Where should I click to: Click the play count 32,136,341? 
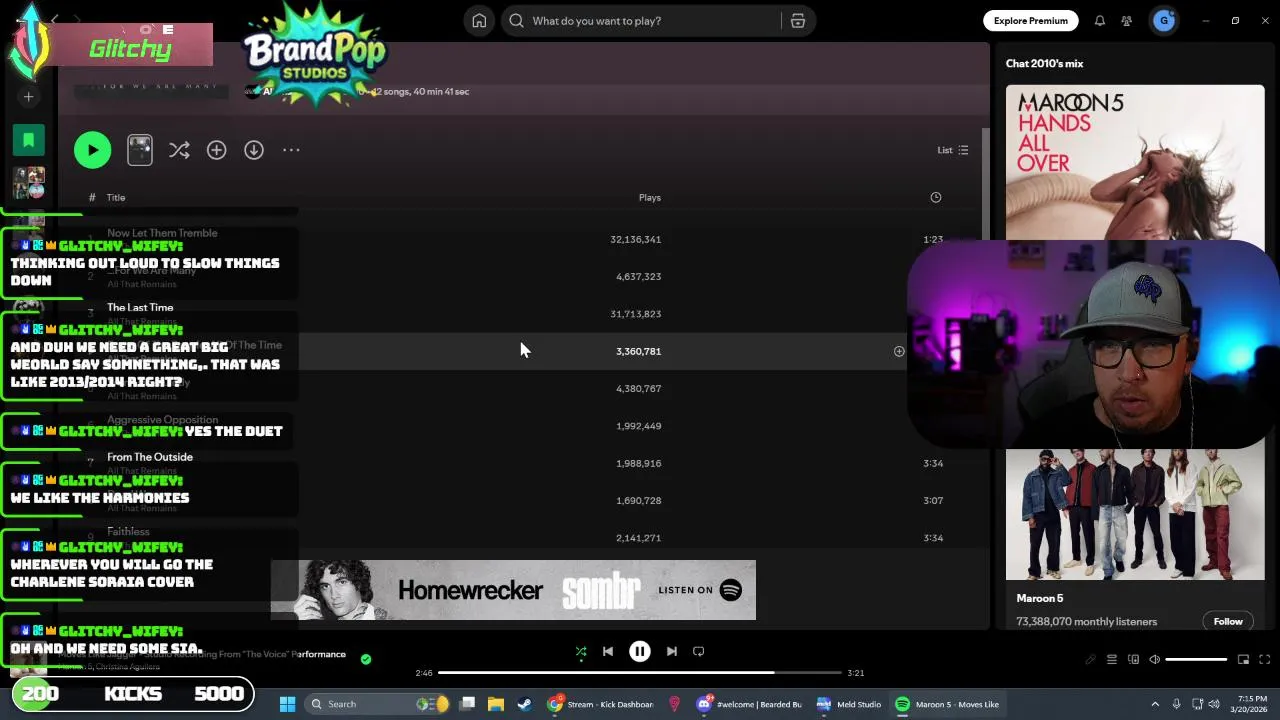tap(636, 240)
